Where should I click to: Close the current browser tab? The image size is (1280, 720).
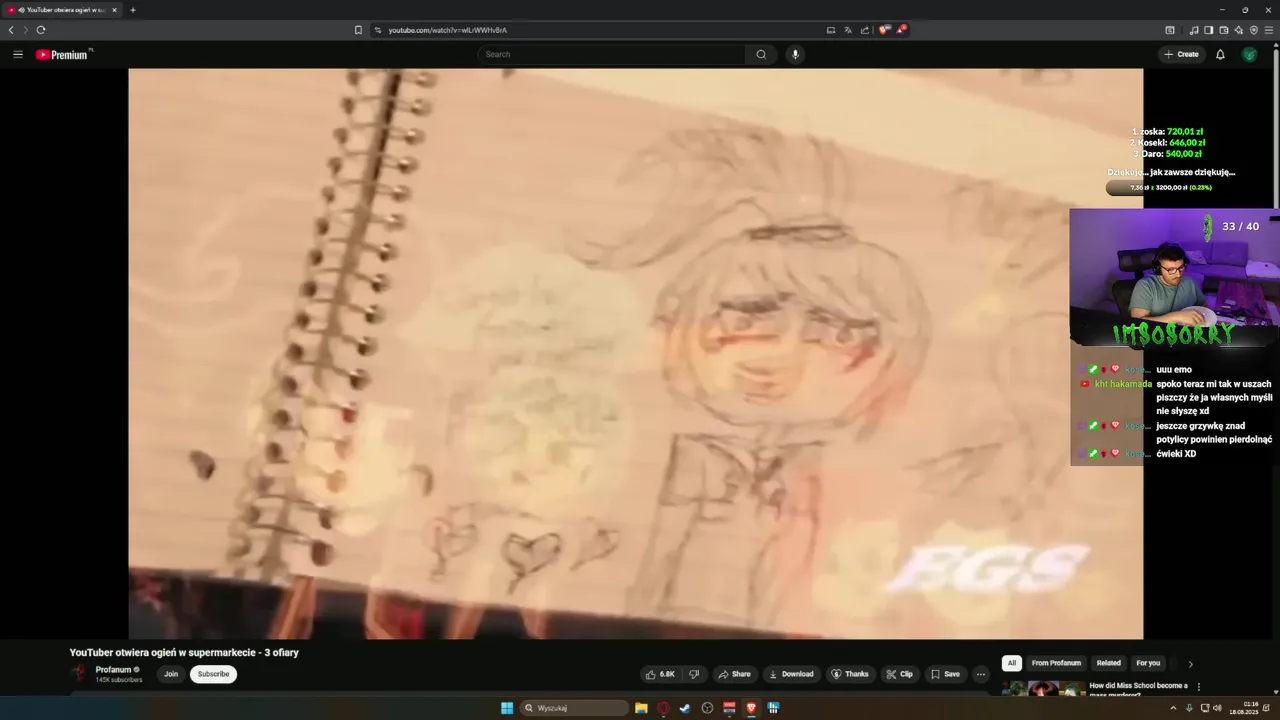point(114,10)
